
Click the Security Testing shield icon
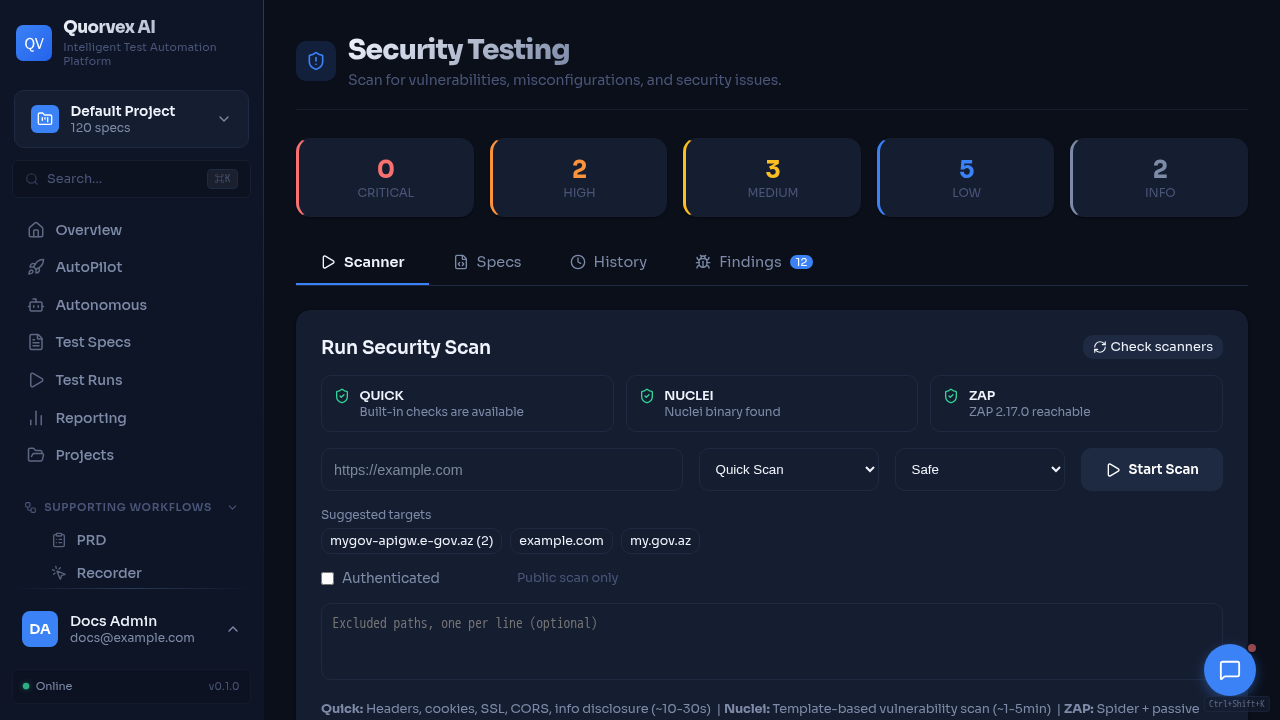pyautogui.click(x=316, y=61)
